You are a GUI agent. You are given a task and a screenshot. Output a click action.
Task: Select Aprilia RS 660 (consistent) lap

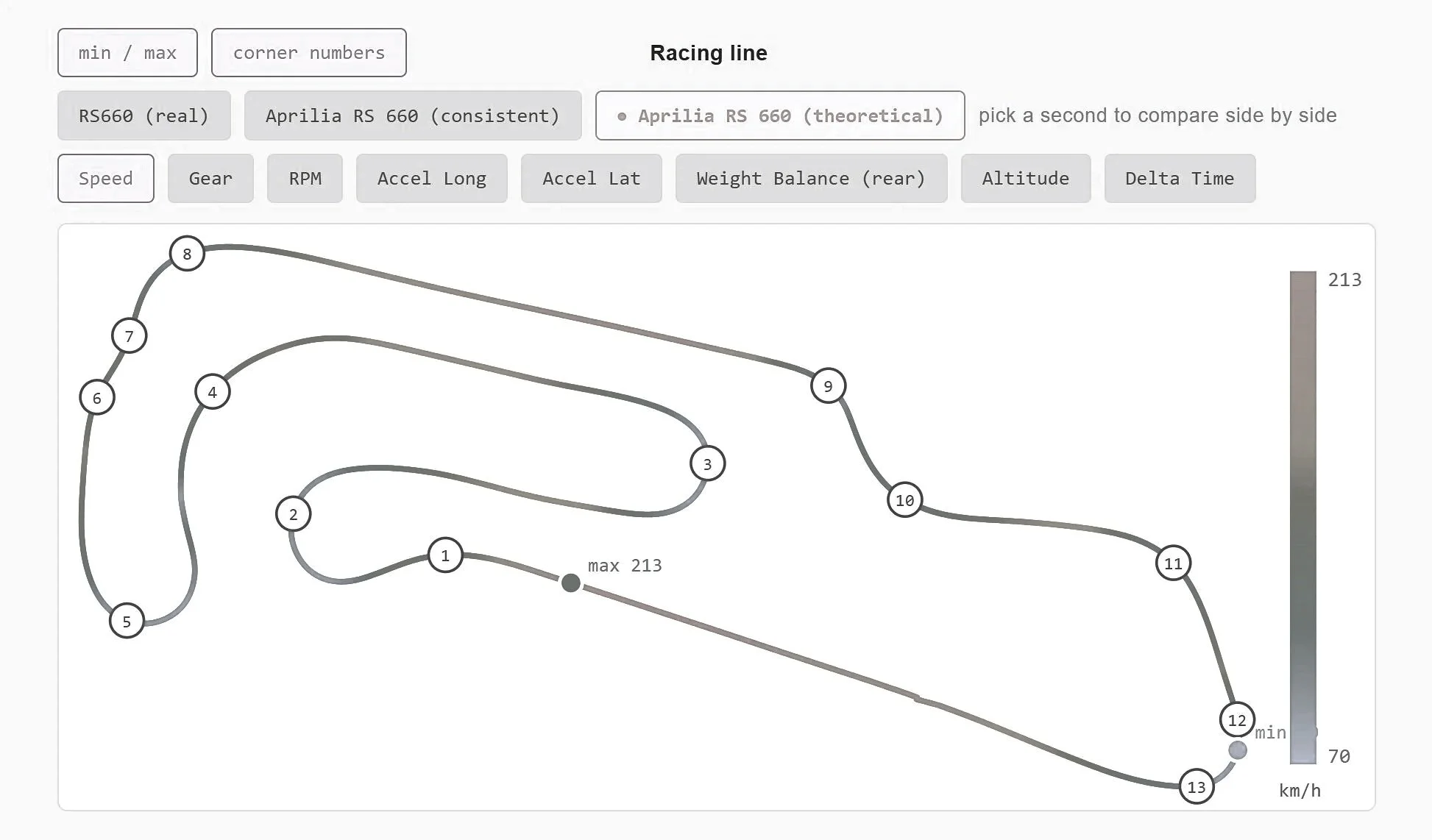(413, 115)
